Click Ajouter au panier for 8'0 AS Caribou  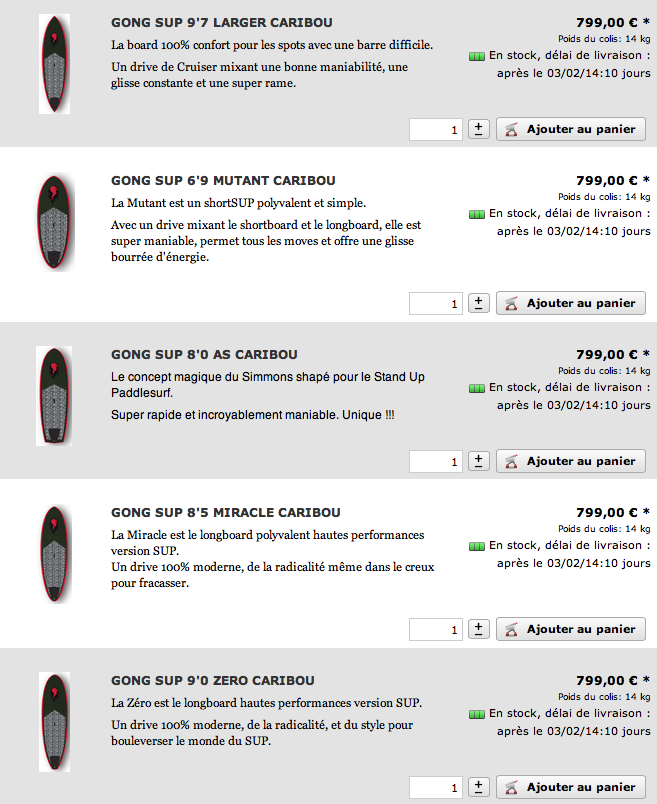[571, 461]
